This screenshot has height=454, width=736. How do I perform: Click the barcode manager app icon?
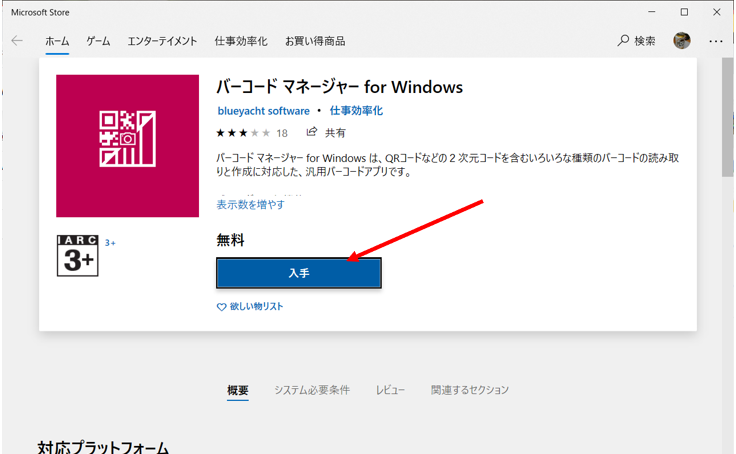tap(127, 146)
